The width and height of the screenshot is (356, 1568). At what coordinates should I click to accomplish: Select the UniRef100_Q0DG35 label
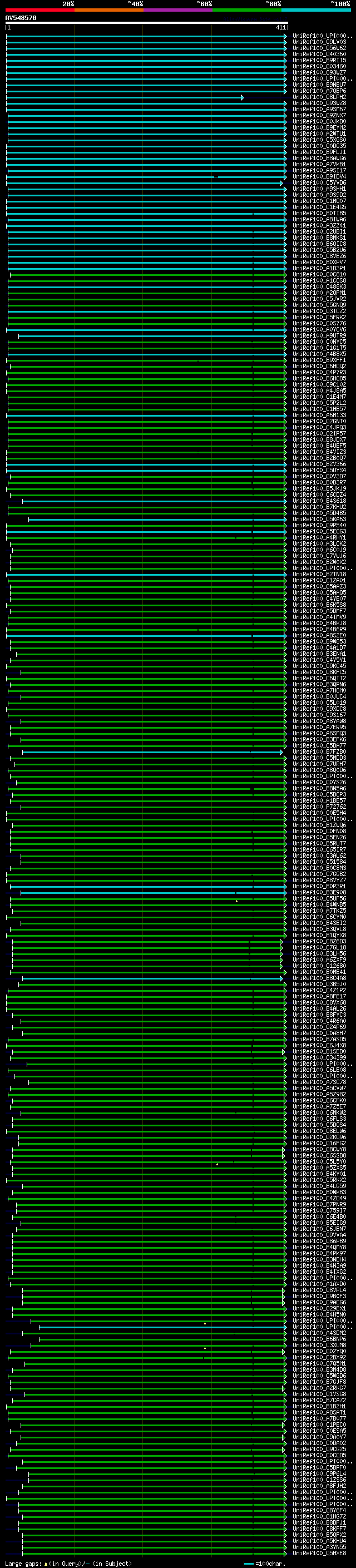[319, 146]
